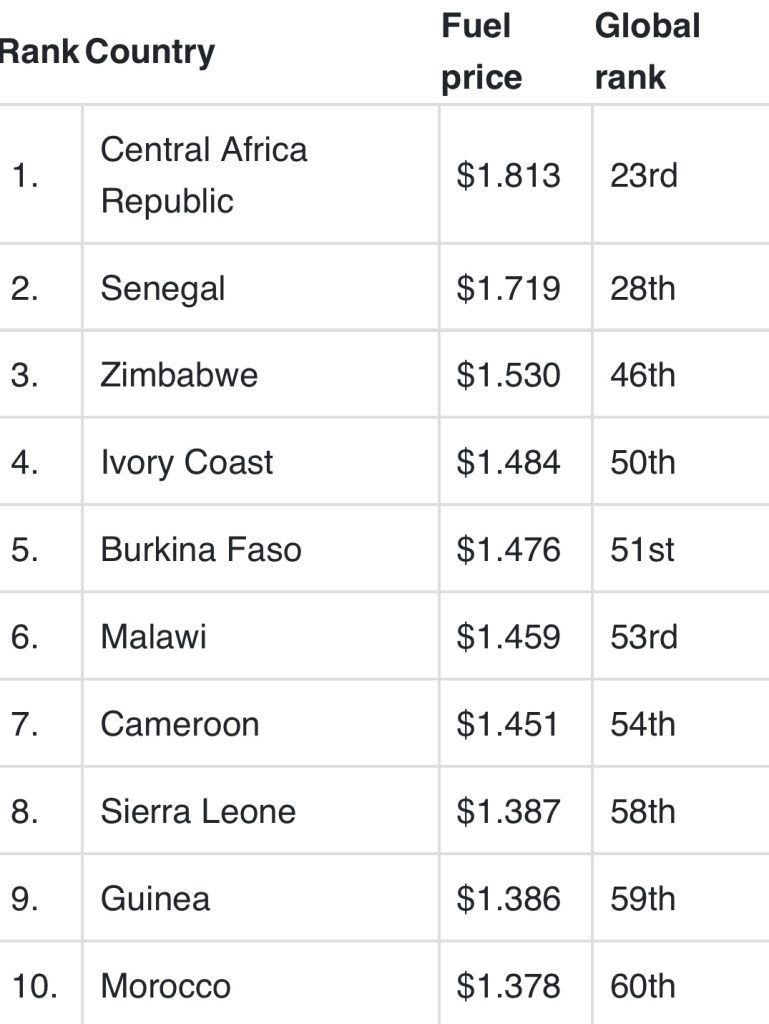Click the Fuel price column header
Screen dimensions: 769x1024
482,52
